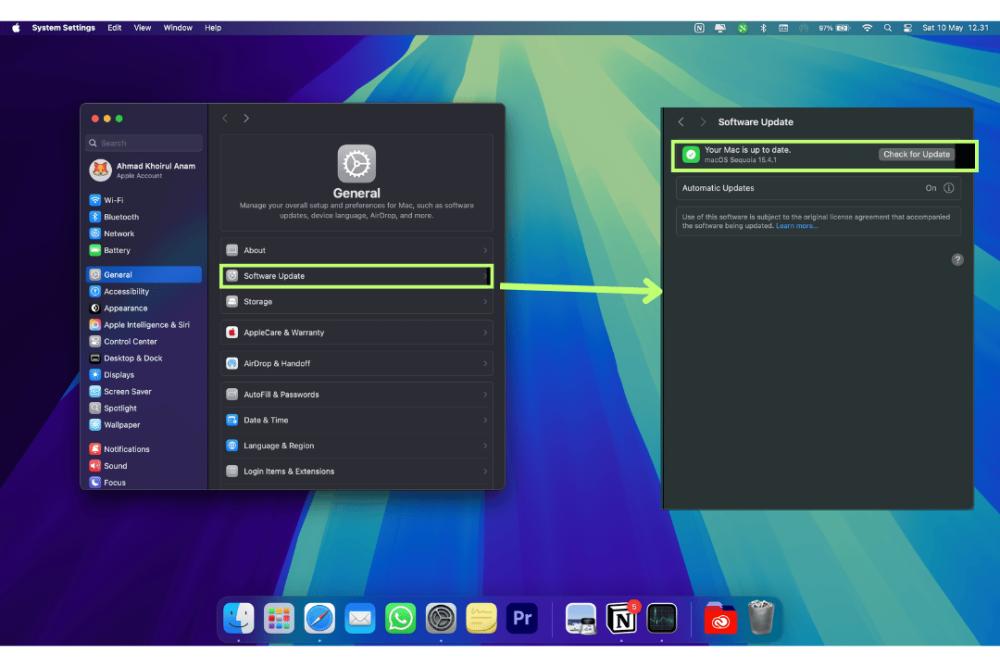1000x667 pixels.
Task: Open Accessibility settings
Action: pos(143,291)
